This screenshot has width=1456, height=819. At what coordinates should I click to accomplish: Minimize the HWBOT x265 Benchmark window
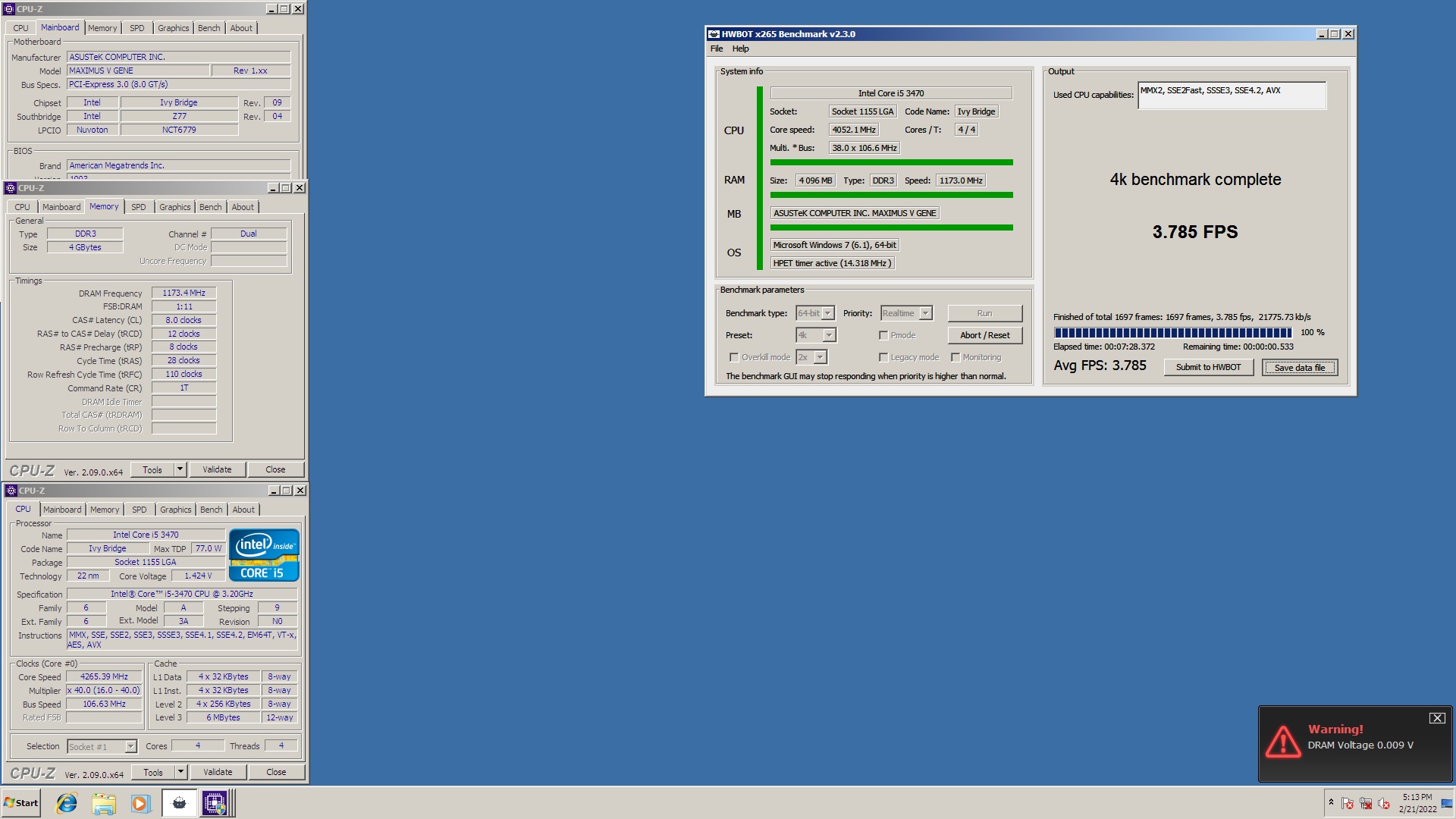pos(1321,34)
